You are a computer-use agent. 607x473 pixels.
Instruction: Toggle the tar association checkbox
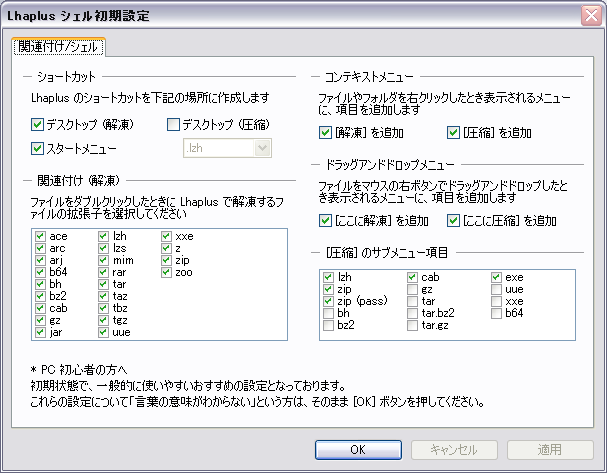coord(103,284)
